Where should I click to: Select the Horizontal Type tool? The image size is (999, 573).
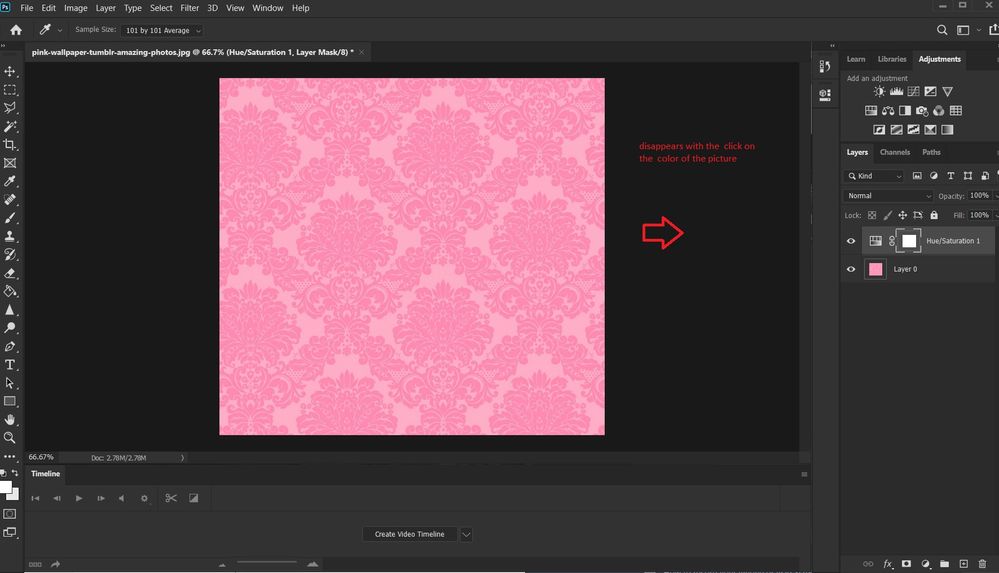tap(10, 365)
